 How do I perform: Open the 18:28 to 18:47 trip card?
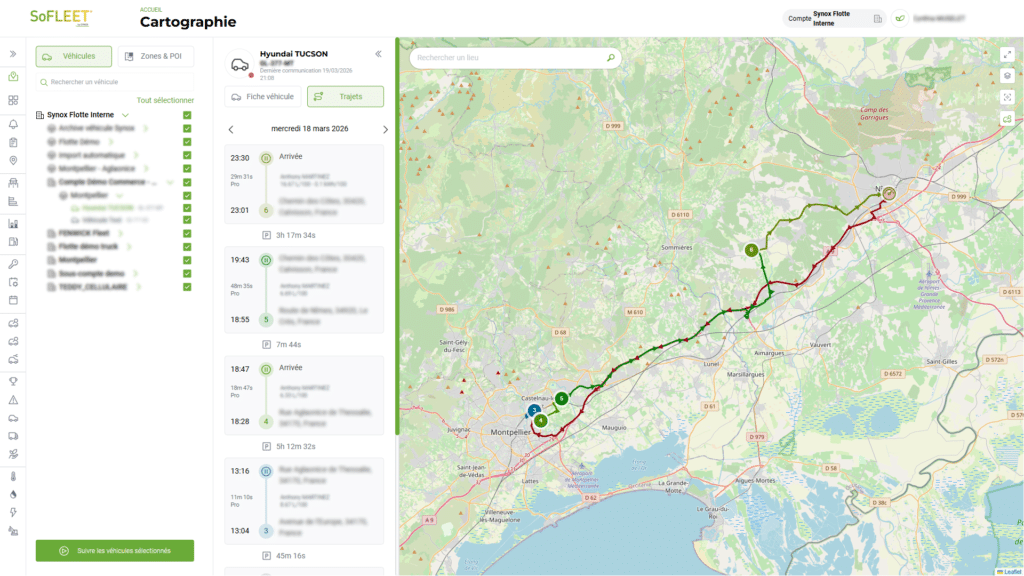(x=304, y=395)
